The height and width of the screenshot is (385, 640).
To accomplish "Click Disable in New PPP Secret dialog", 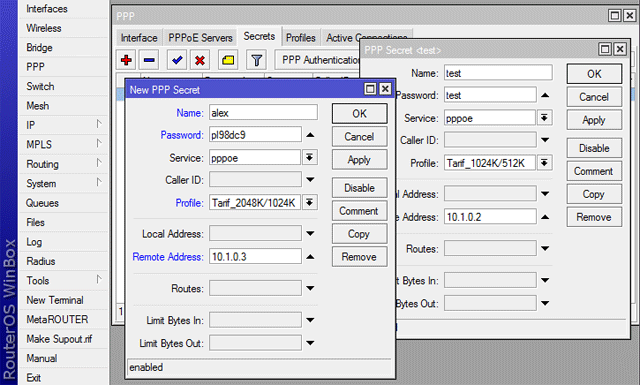I will pyautogui.click(x=360, y=188).
